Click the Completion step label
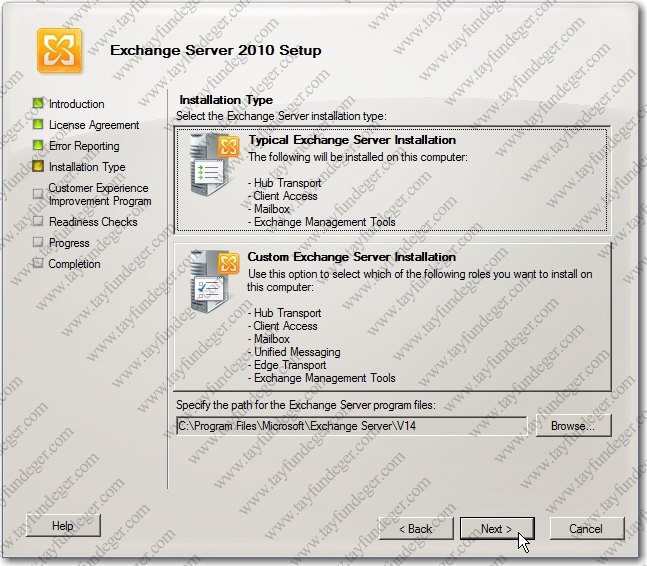The width and height of the screenshot is (647, 566). (x=74, y=264)
